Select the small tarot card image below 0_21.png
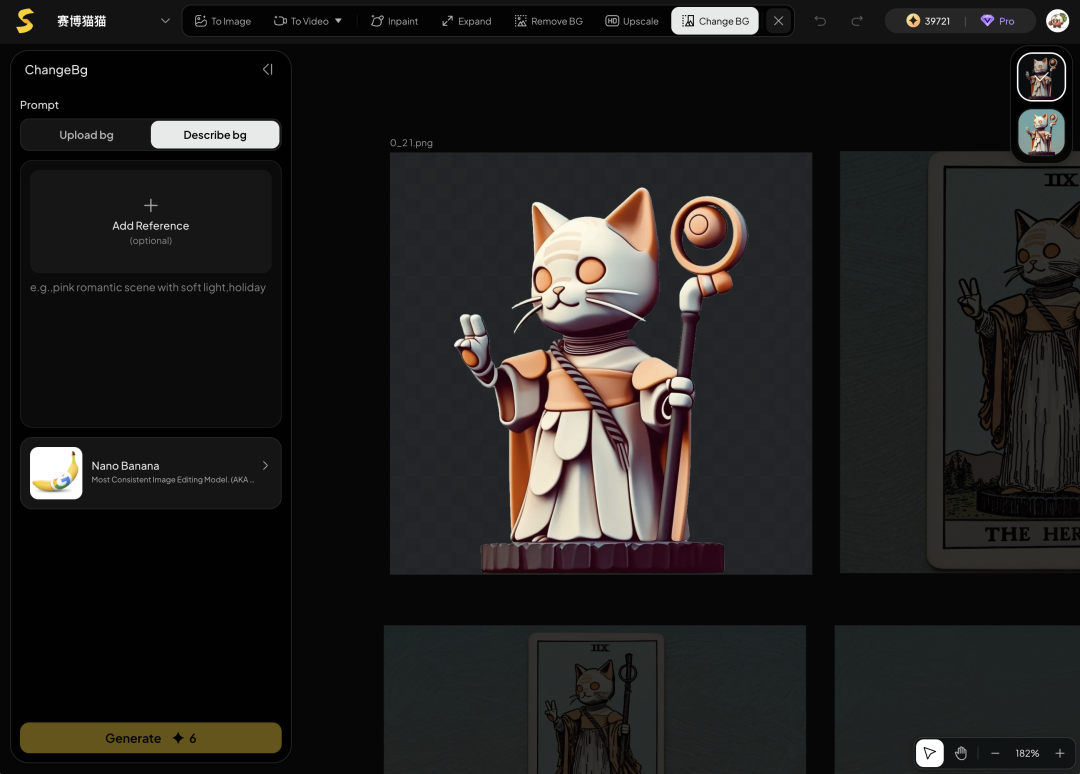 tap(594, 700)
